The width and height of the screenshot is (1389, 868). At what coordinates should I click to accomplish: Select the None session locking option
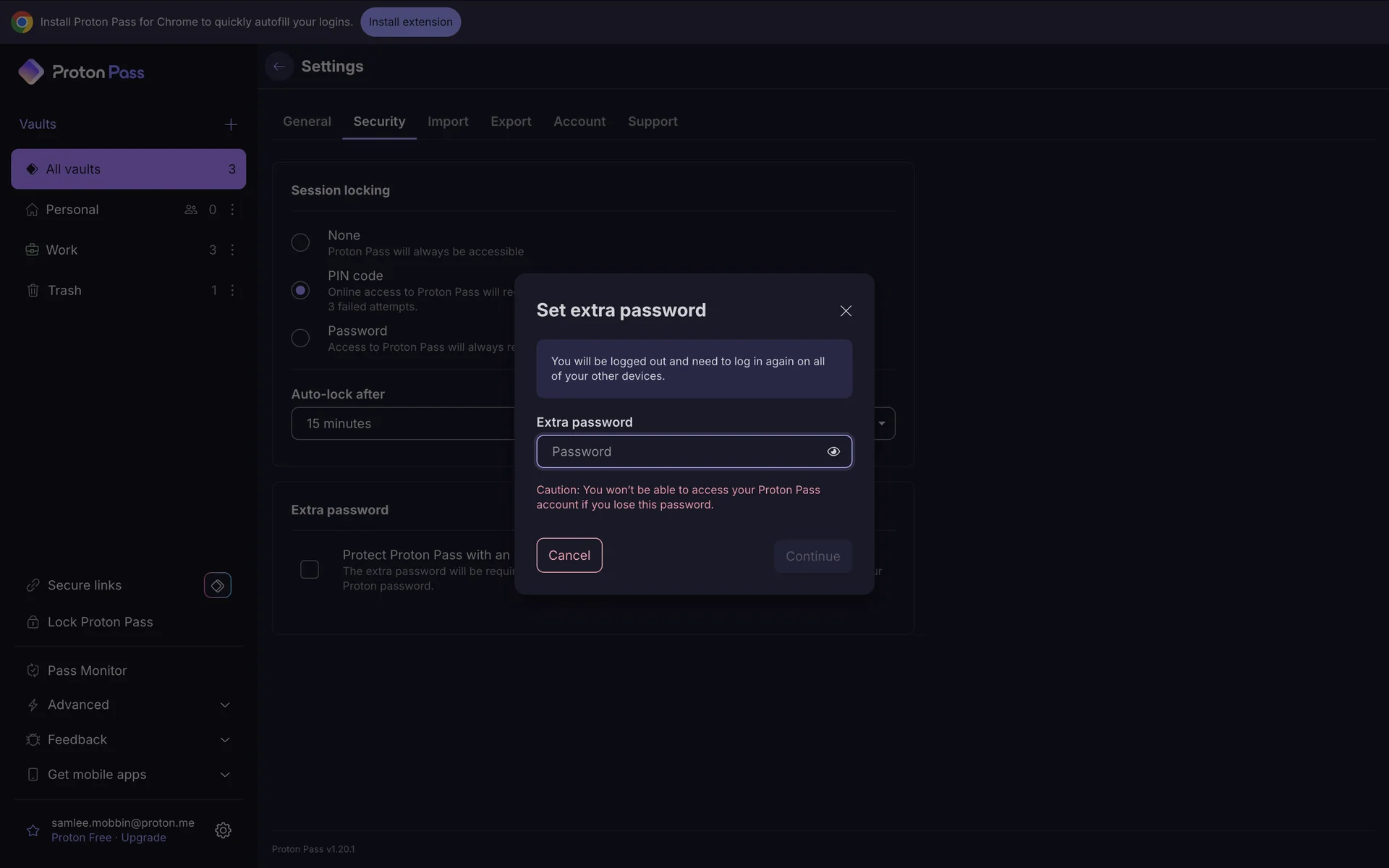[x=300, y=242]
